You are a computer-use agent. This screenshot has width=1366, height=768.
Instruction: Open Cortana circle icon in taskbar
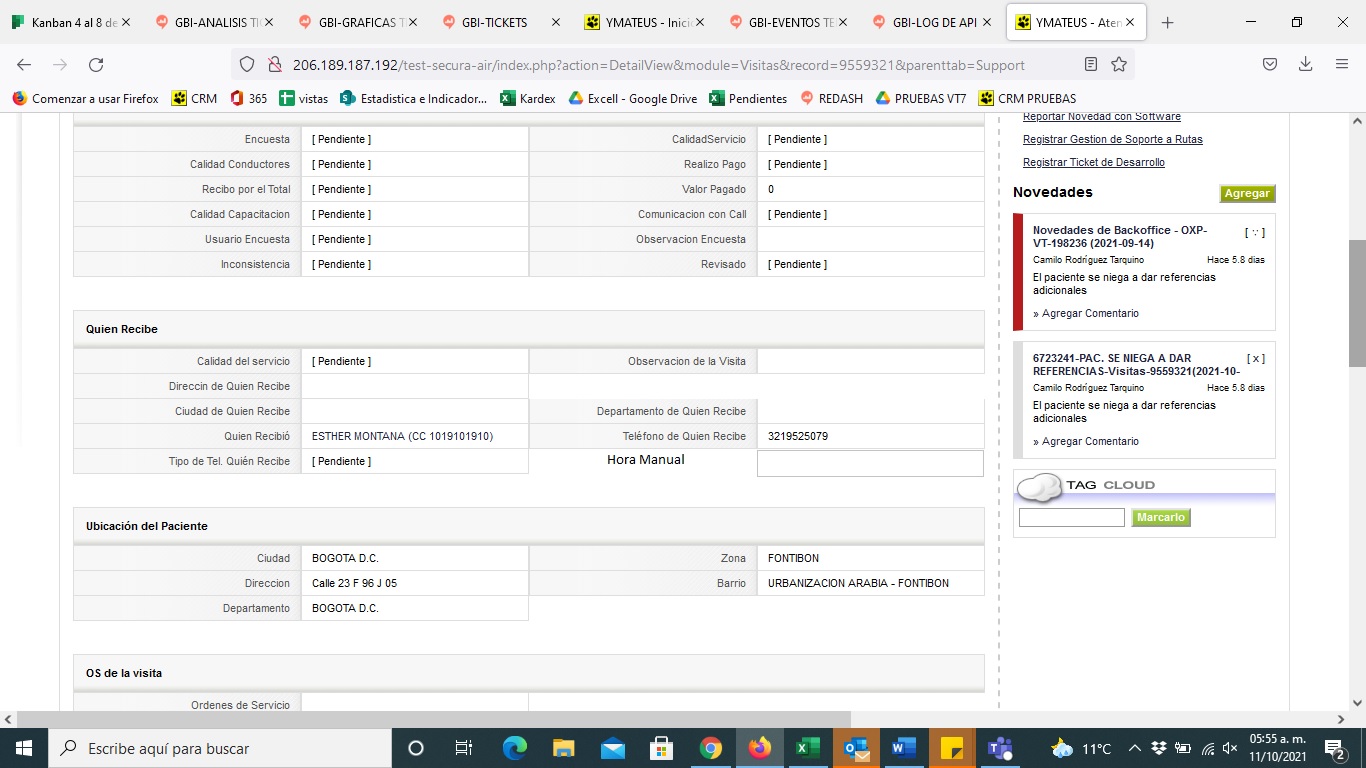416,748
